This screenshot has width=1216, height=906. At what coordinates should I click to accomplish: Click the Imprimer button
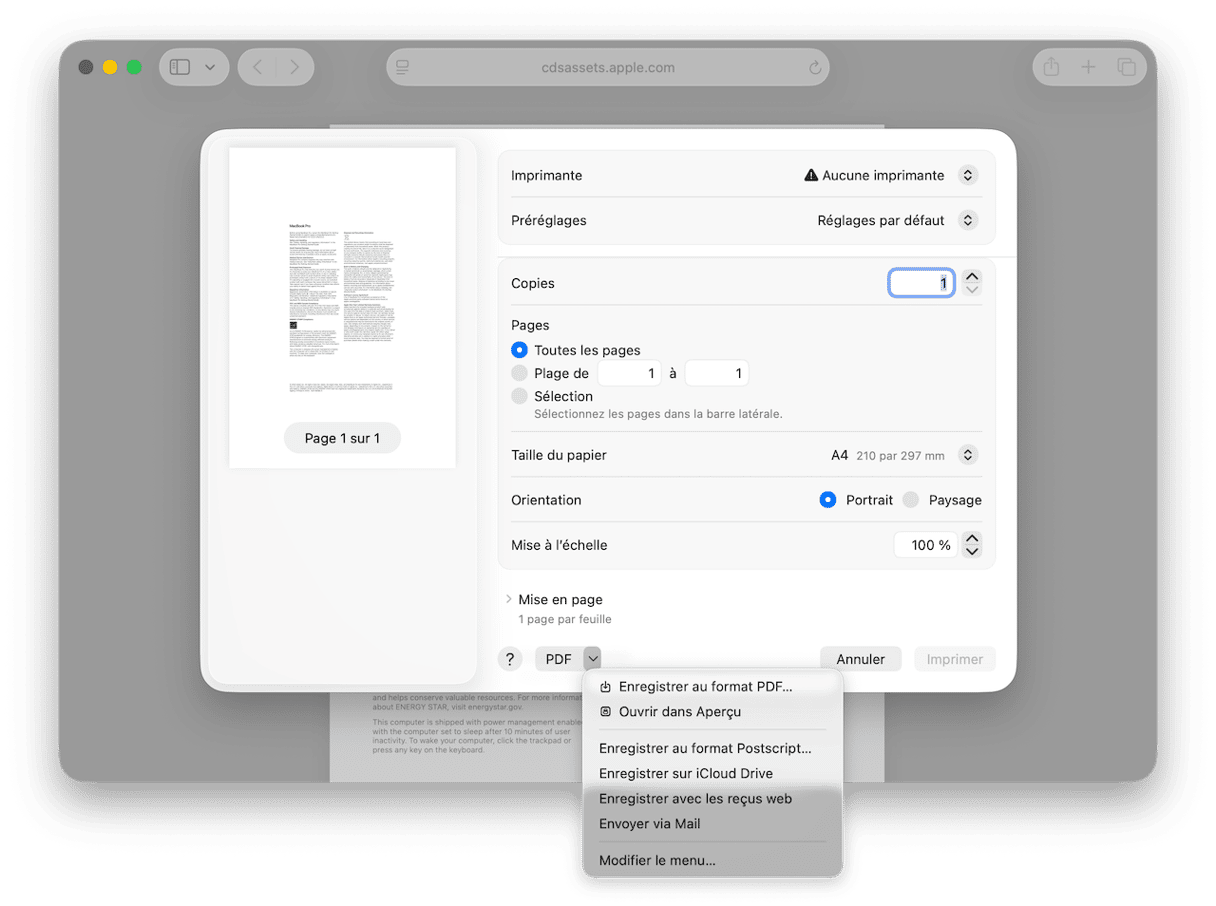coord(954,658)
